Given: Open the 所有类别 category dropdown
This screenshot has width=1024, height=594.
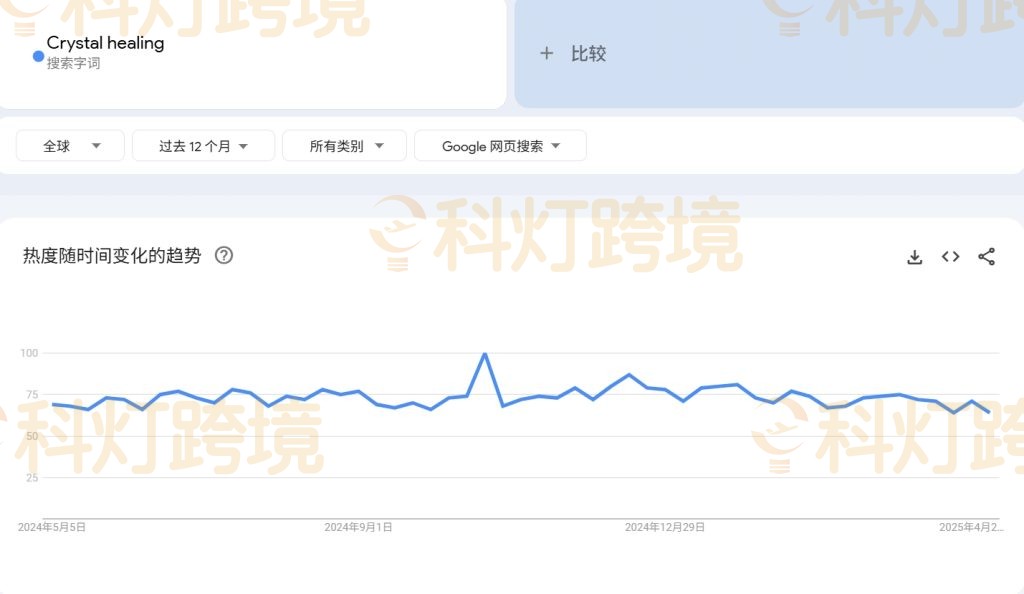Looking at the screenshot, I should pyautogui.click(x=344, y=145).
